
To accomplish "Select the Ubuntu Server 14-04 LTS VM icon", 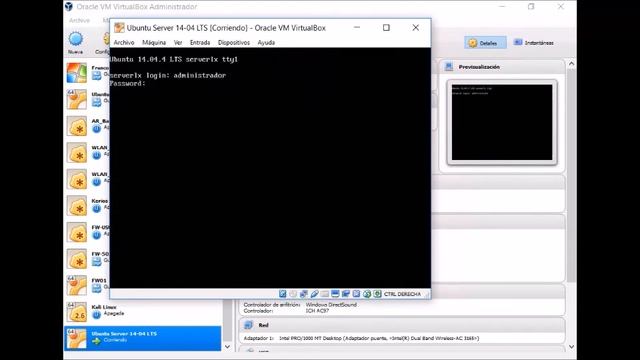I will tap(77, 339).
